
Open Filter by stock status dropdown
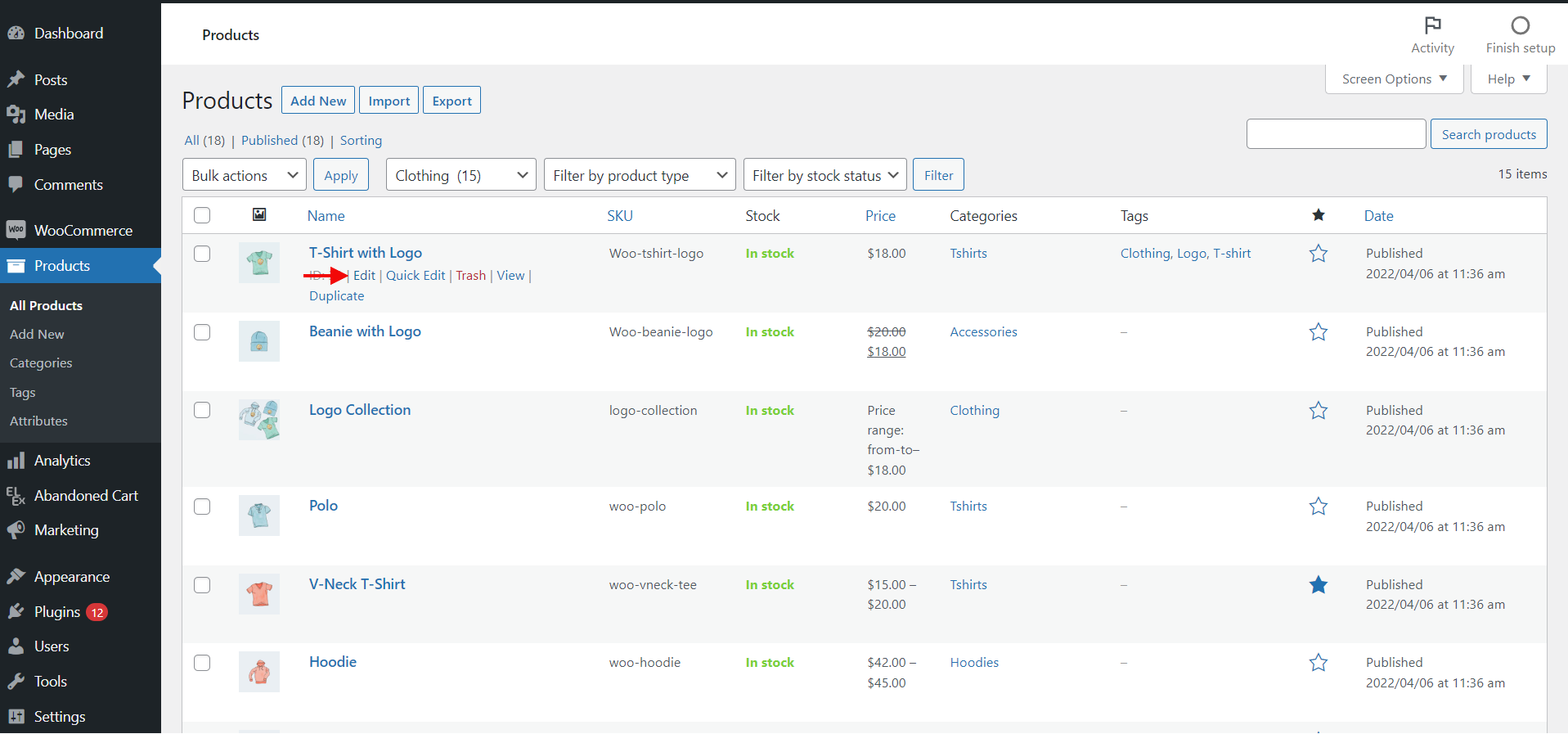pyautogui.click(x=824, y=175)
